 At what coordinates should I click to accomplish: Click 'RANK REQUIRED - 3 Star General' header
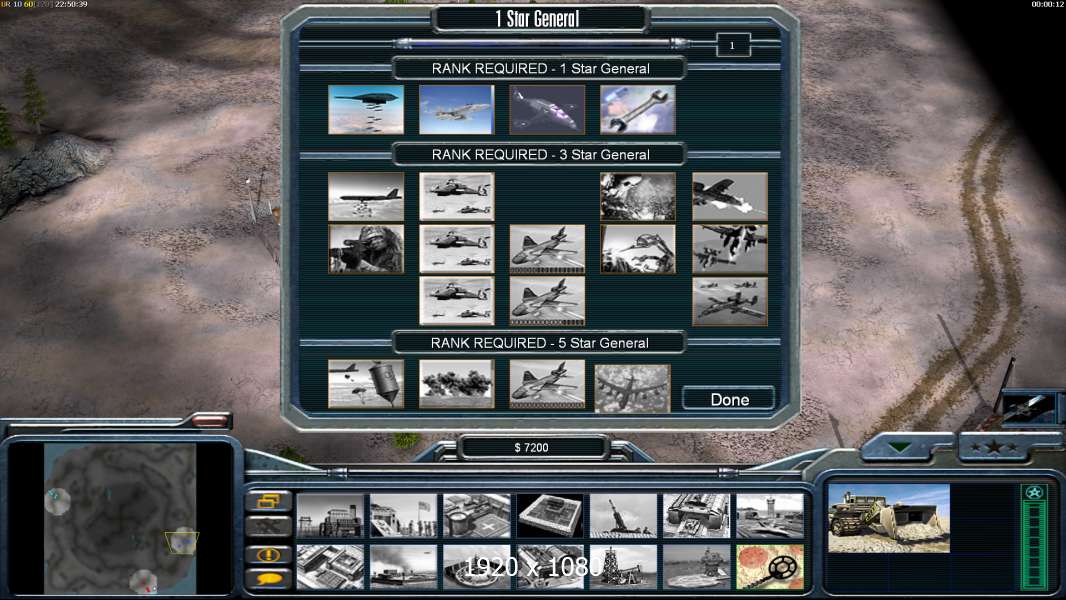(540, 154)
